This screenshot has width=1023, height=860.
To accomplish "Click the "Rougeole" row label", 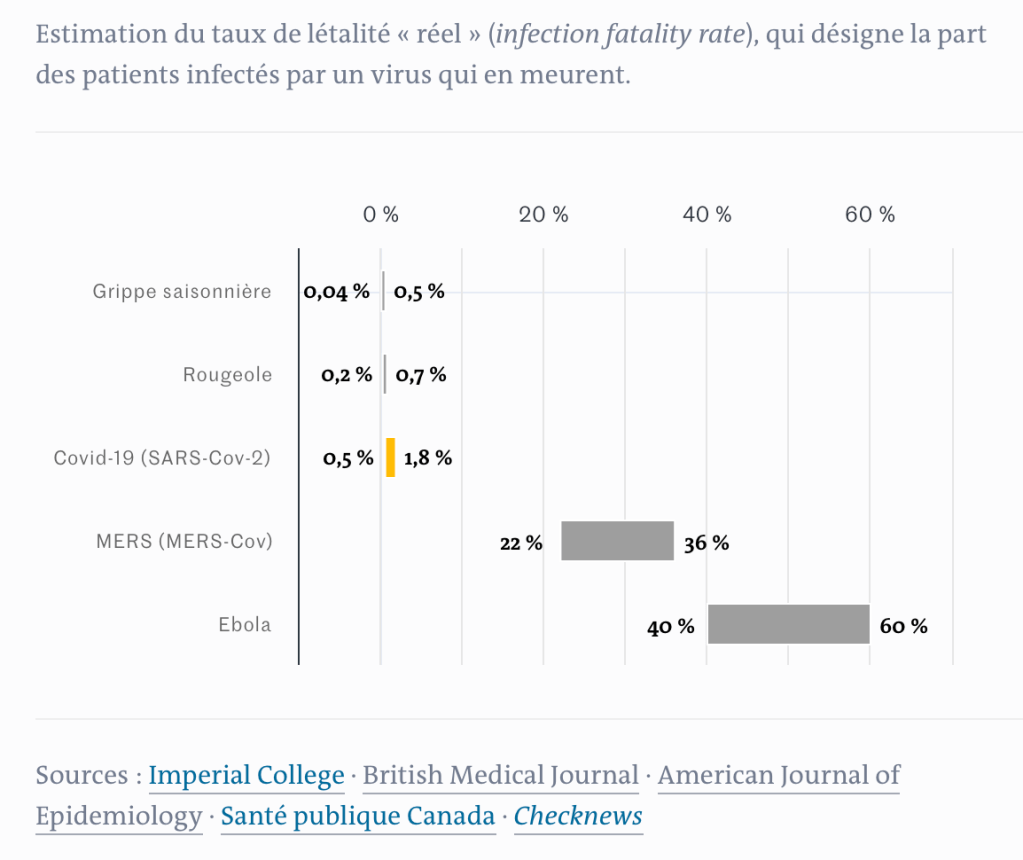I will [227, 375].
